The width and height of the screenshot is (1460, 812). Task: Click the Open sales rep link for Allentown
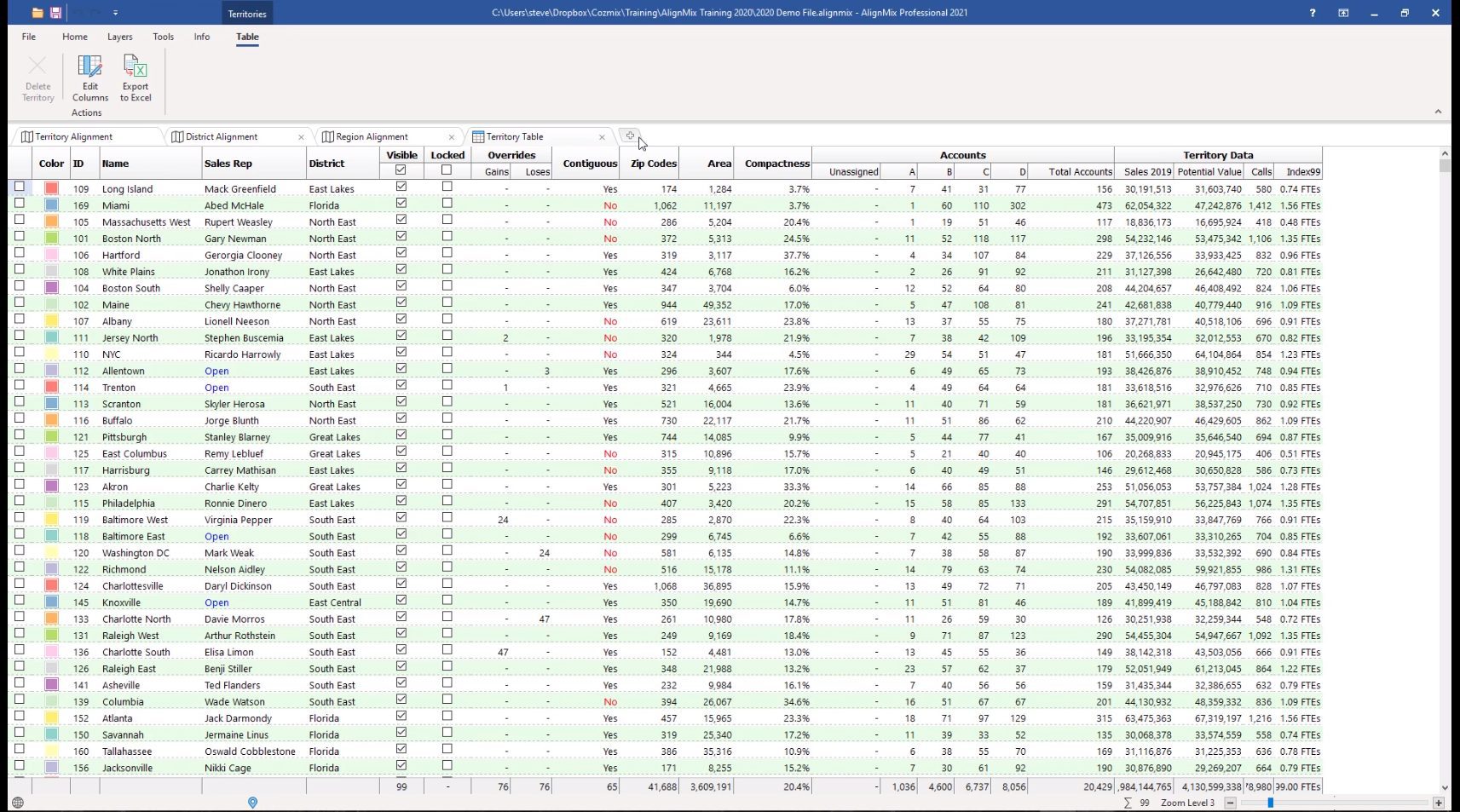click(216, 371)
